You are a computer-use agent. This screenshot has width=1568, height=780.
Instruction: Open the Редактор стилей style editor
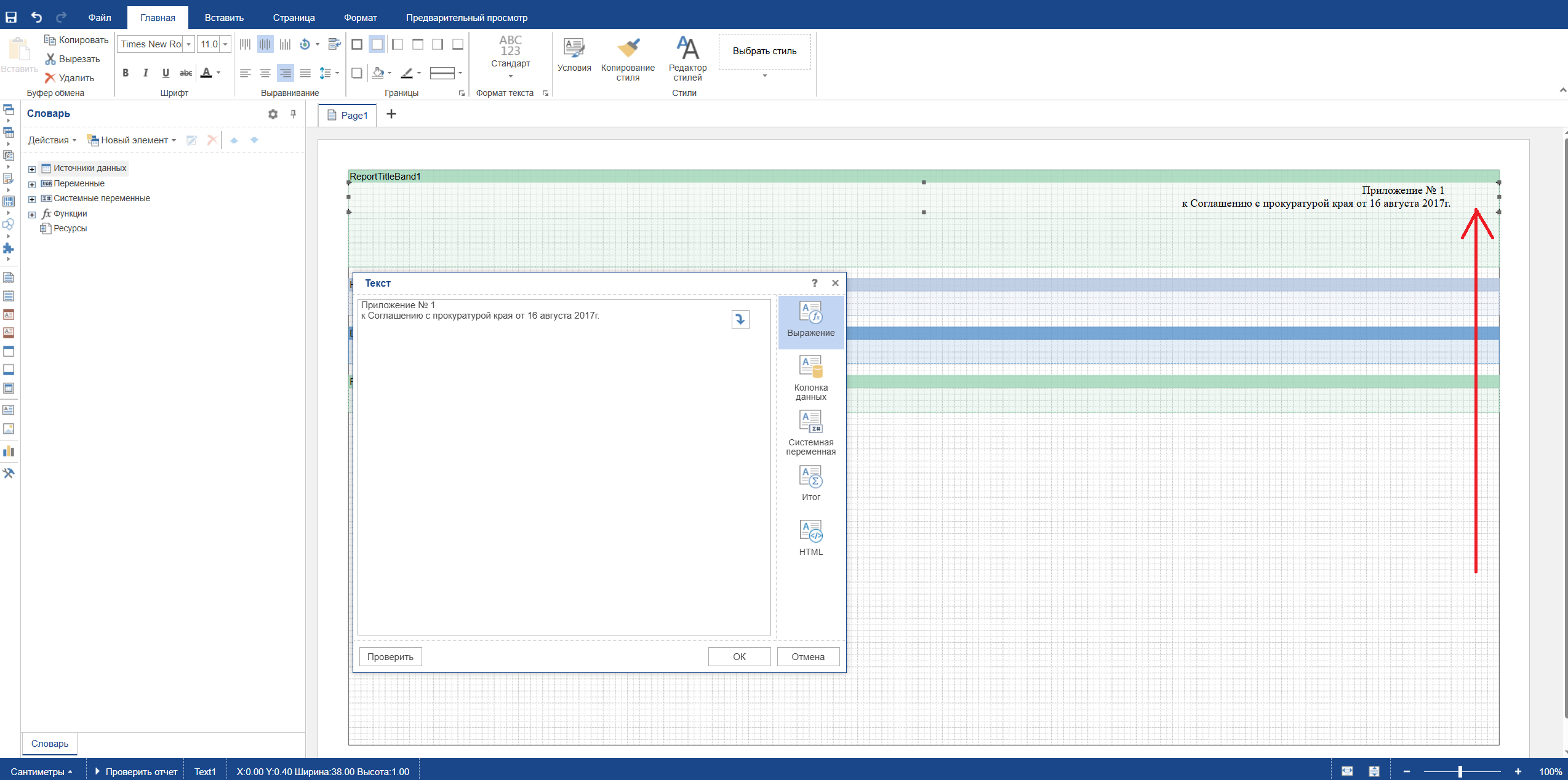coord(687,58)
